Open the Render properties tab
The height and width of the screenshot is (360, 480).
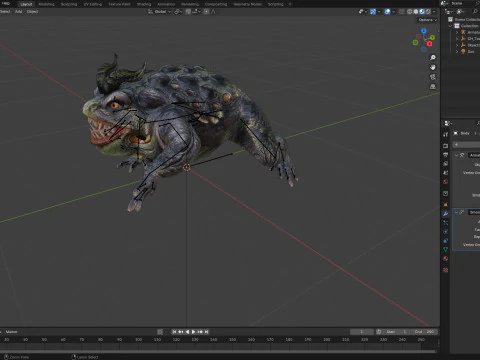446,146
